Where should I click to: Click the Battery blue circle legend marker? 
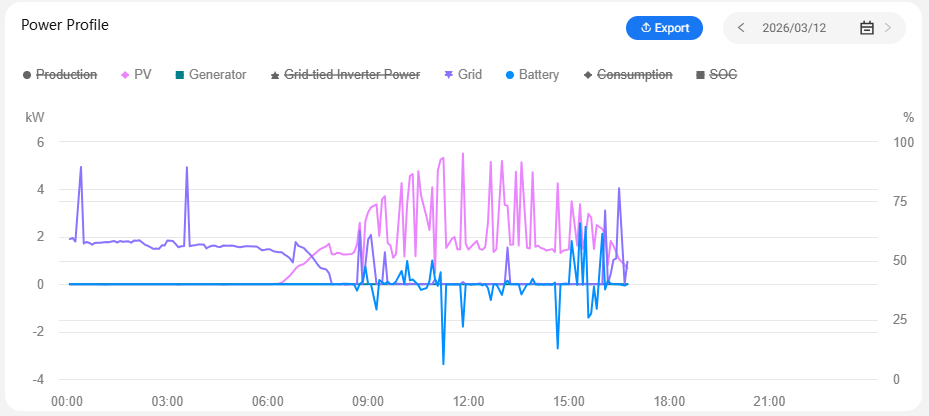[x=509, y=75]
